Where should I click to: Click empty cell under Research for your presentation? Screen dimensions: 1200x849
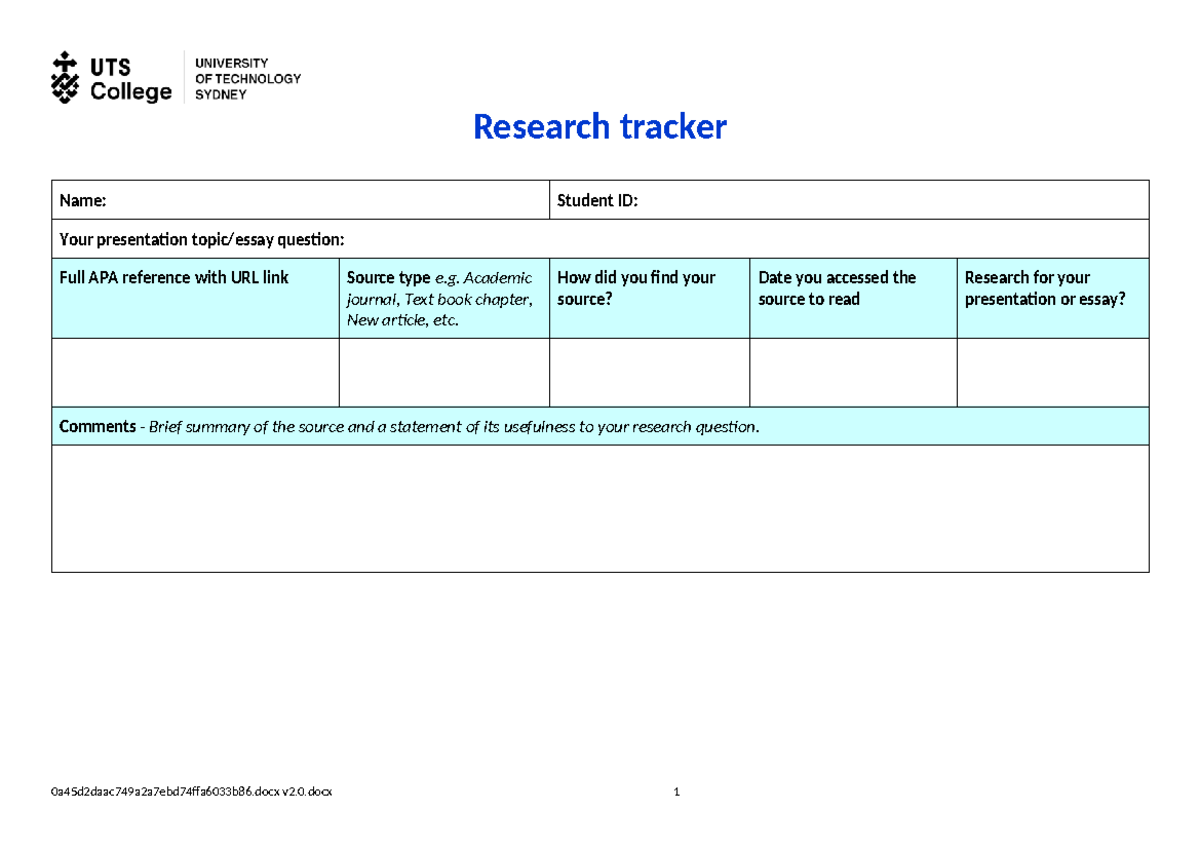pyautogui.click(x=1053, y=372)
